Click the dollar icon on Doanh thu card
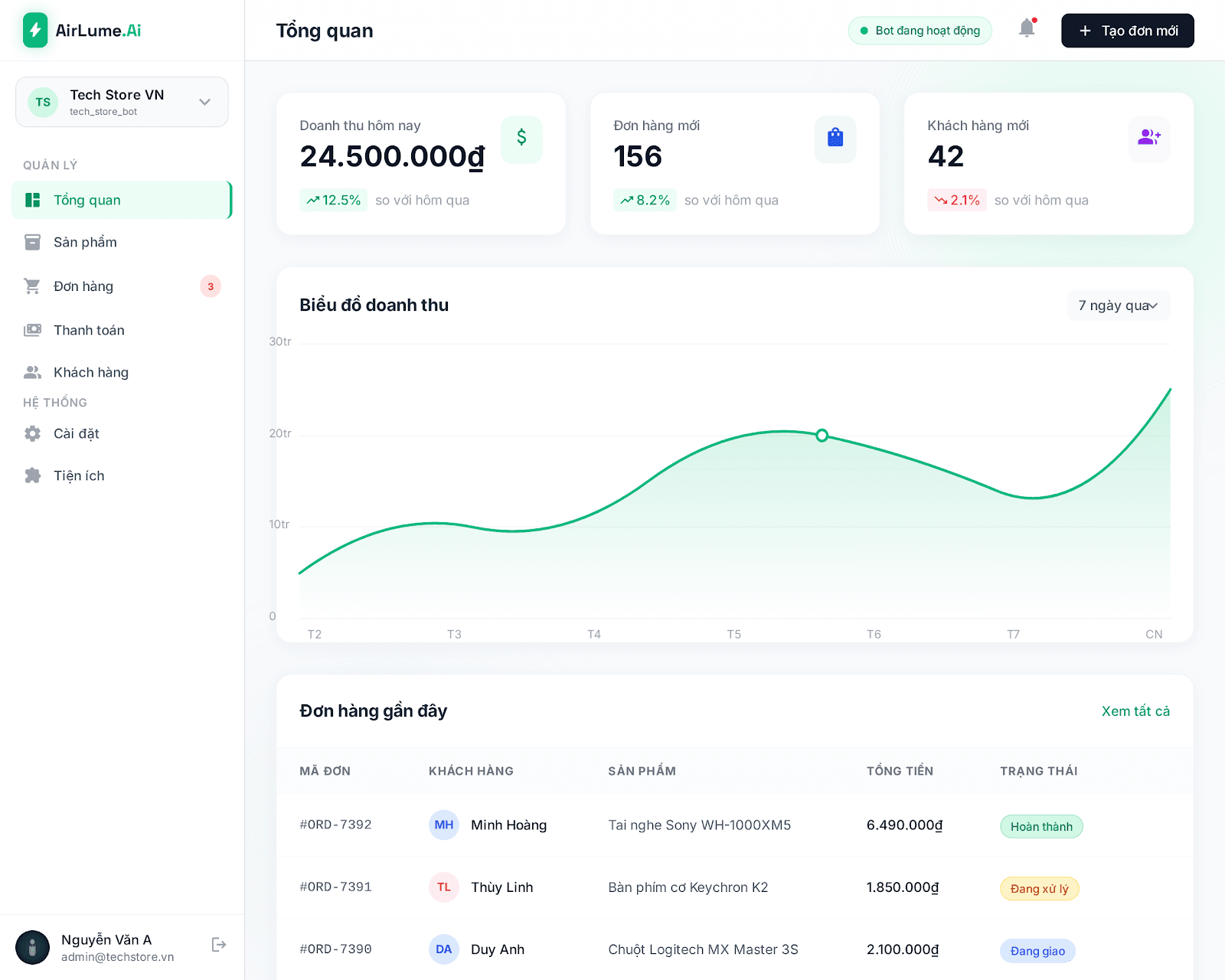Screen dimensions: 1225x980 [521, 139]
